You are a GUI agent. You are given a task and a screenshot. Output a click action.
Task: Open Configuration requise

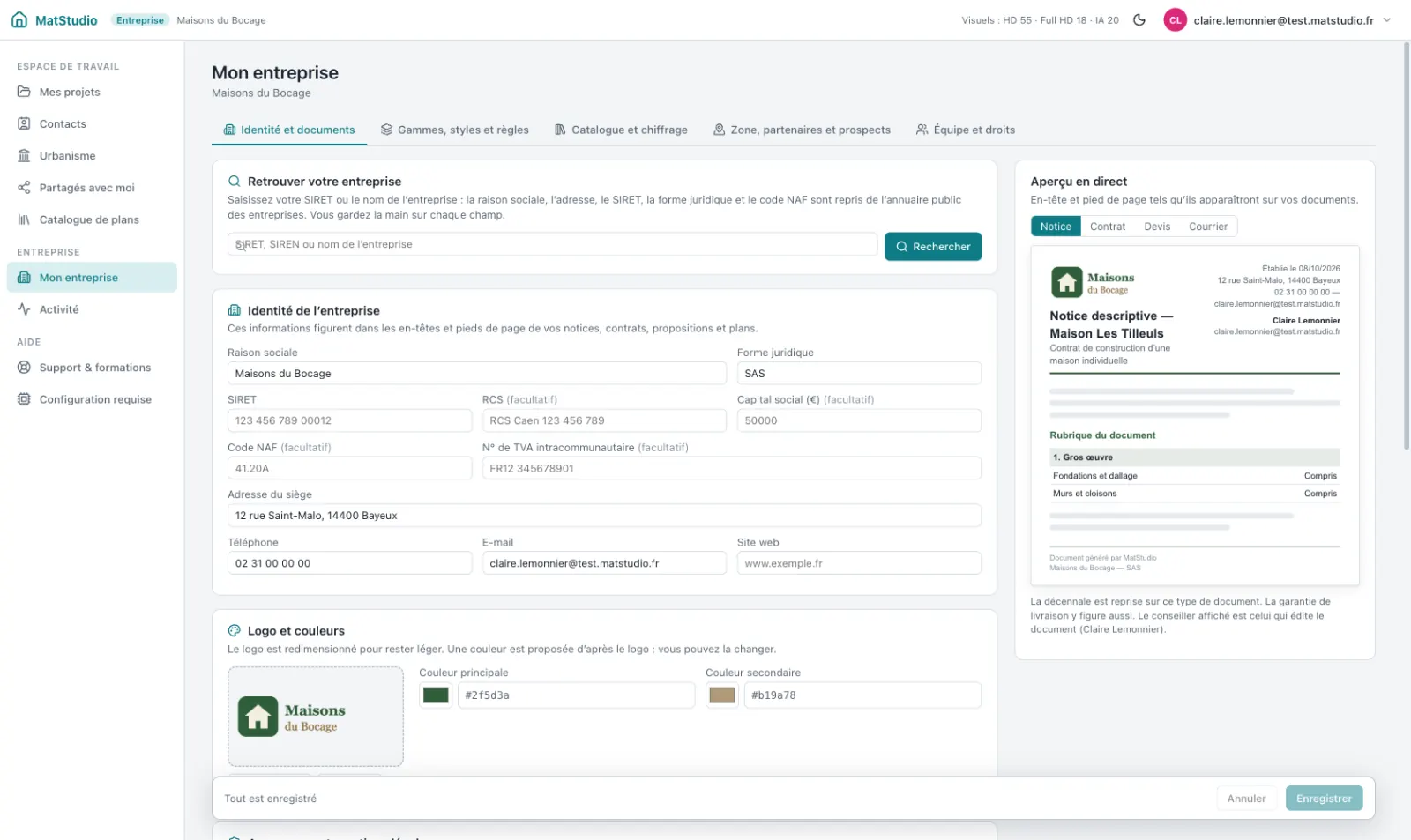pos(92,399)
